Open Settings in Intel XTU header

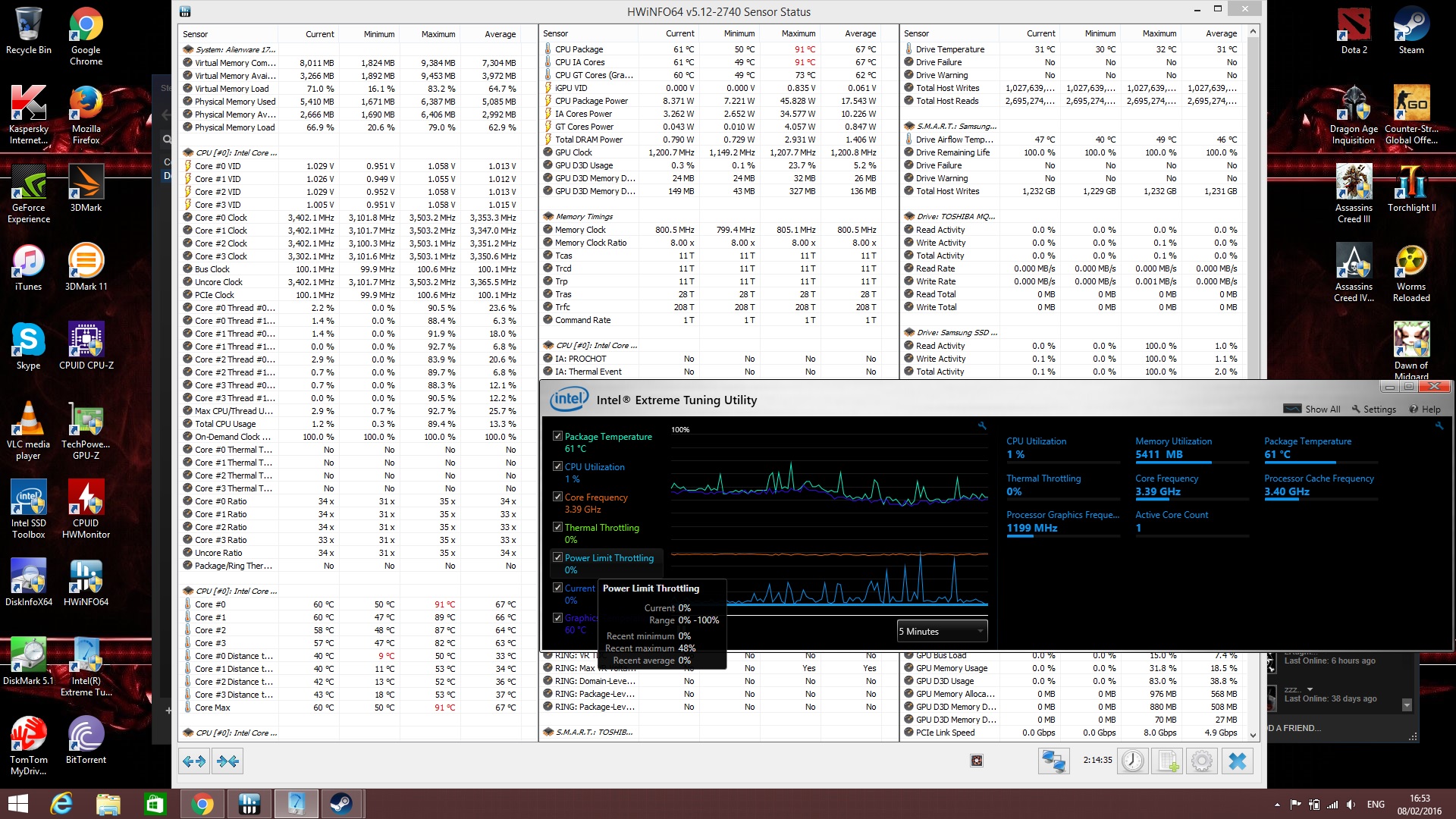coord(1373,409)
